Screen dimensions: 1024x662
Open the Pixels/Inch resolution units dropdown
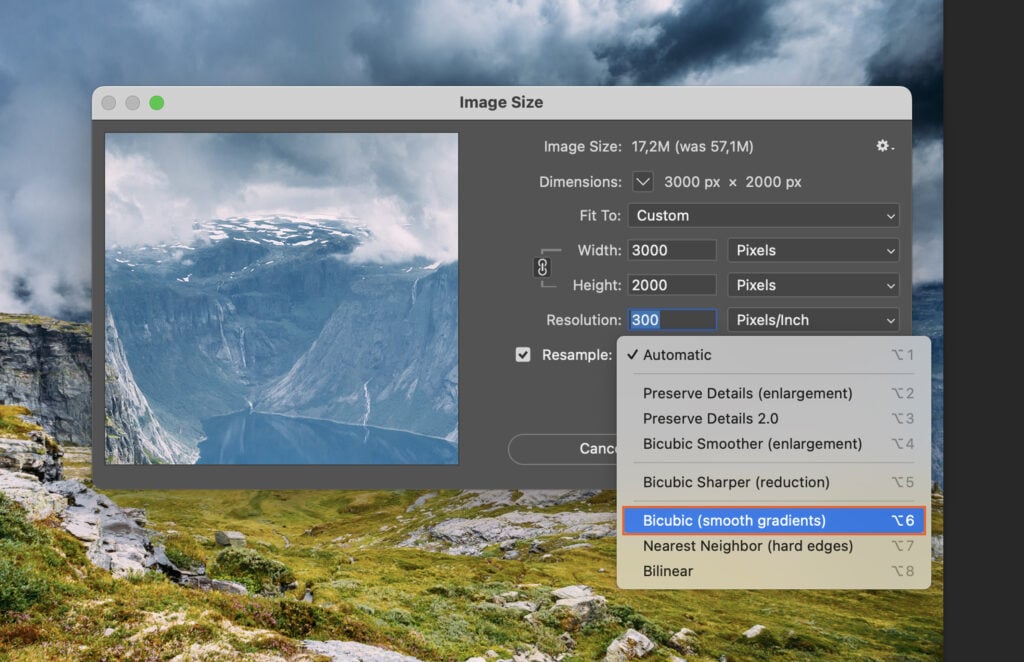(x=813, y=320)
